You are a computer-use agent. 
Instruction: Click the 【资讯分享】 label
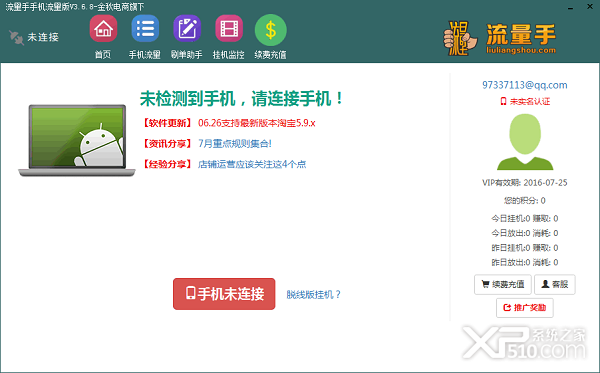pyautogui.click(x=167, y=143)
